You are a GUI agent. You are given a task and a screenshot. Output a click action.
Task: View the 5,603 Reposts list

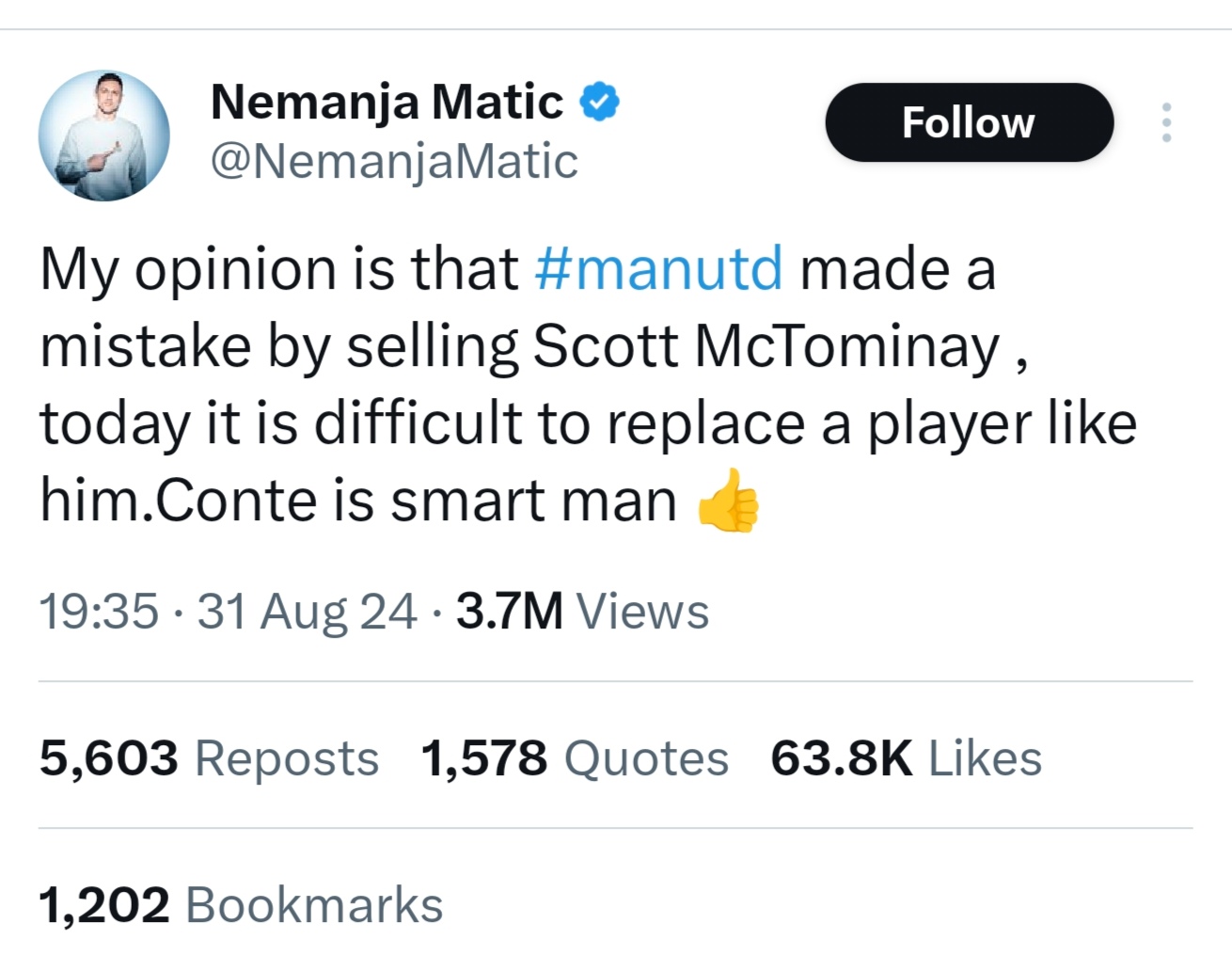coord(209,758)
